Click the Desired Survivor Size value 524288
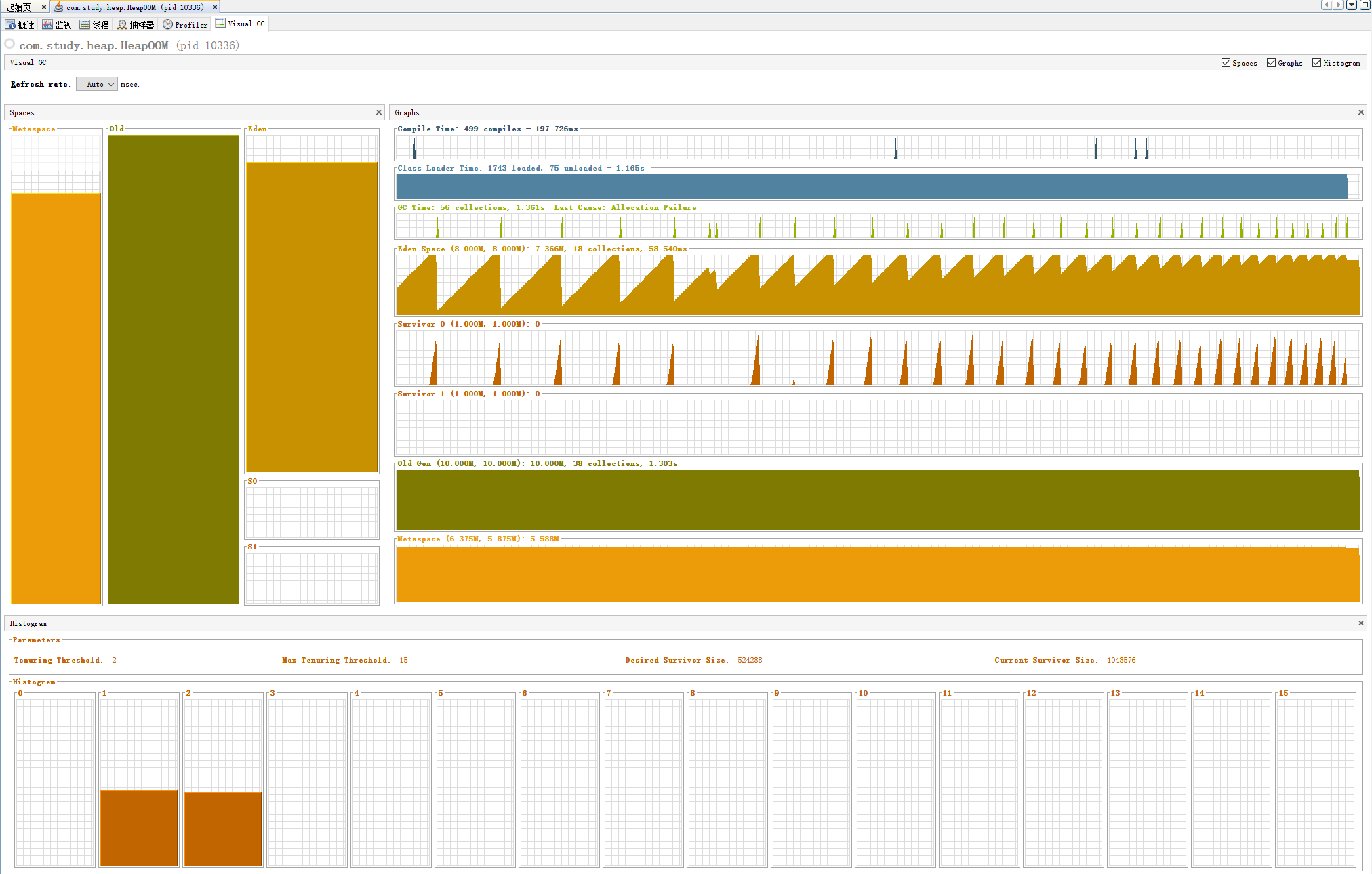Viewport: 1372px width, 874px height. click(750, 660)
